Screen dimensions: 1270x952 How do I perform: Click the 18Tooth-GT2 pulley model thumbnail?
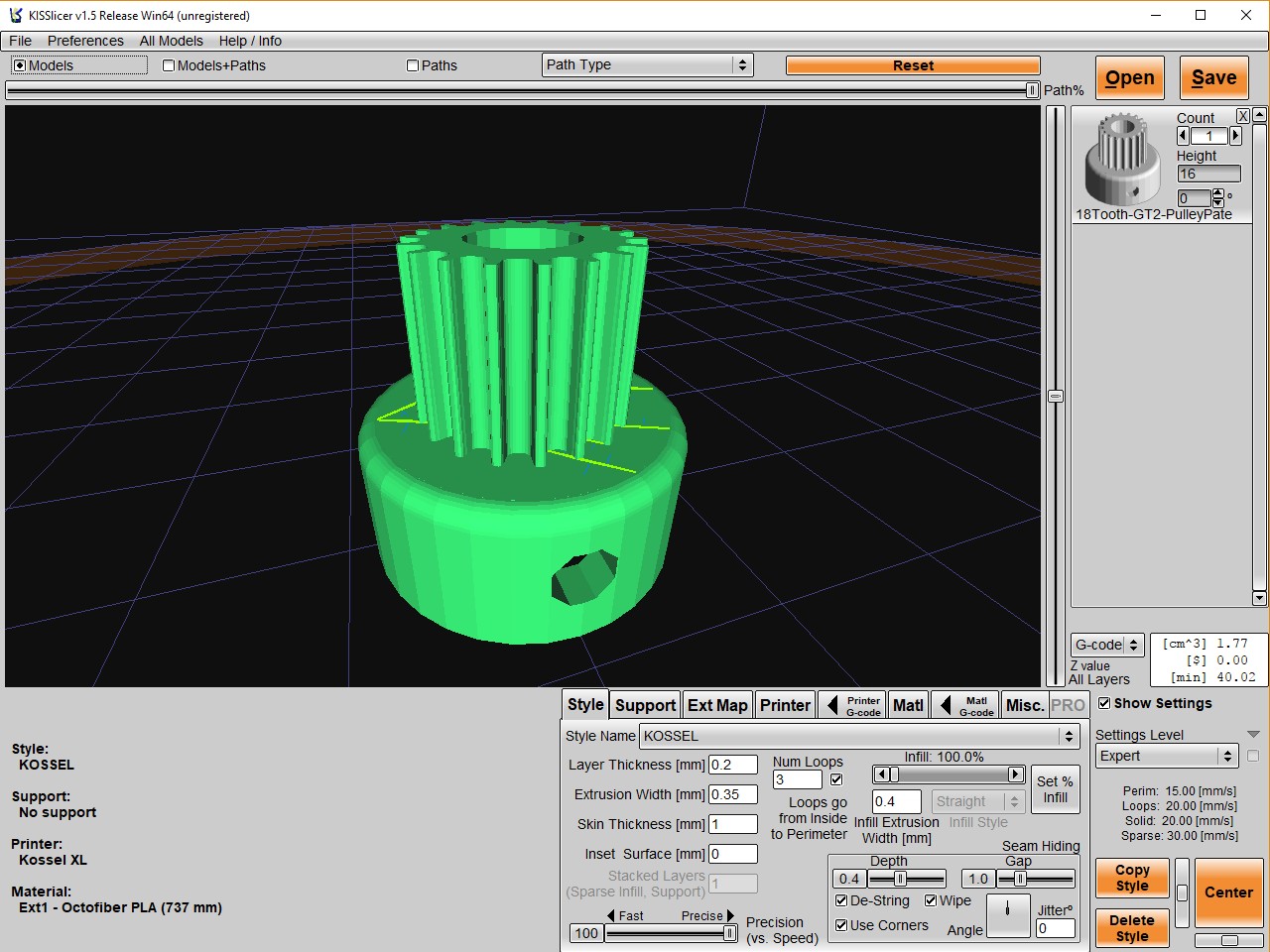[1123, 158]
